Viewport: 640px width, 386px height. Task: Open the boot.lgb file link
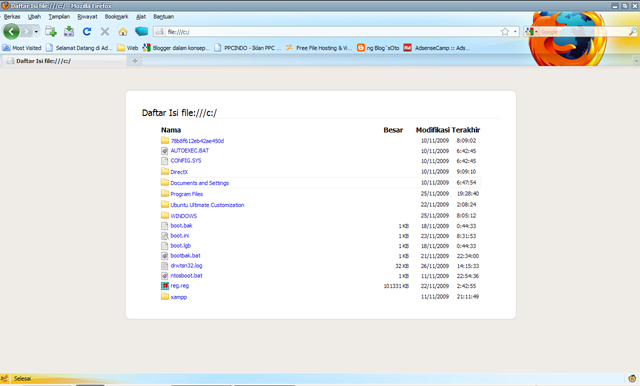(180, 246)
